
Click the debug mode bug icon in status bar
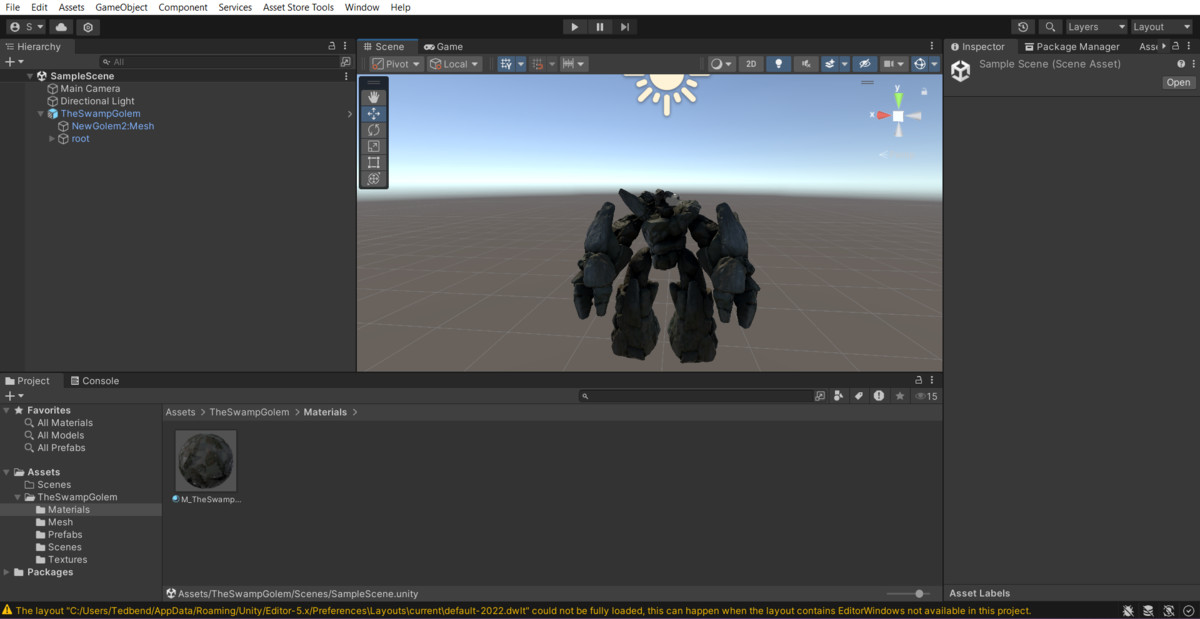(1128, 610)
